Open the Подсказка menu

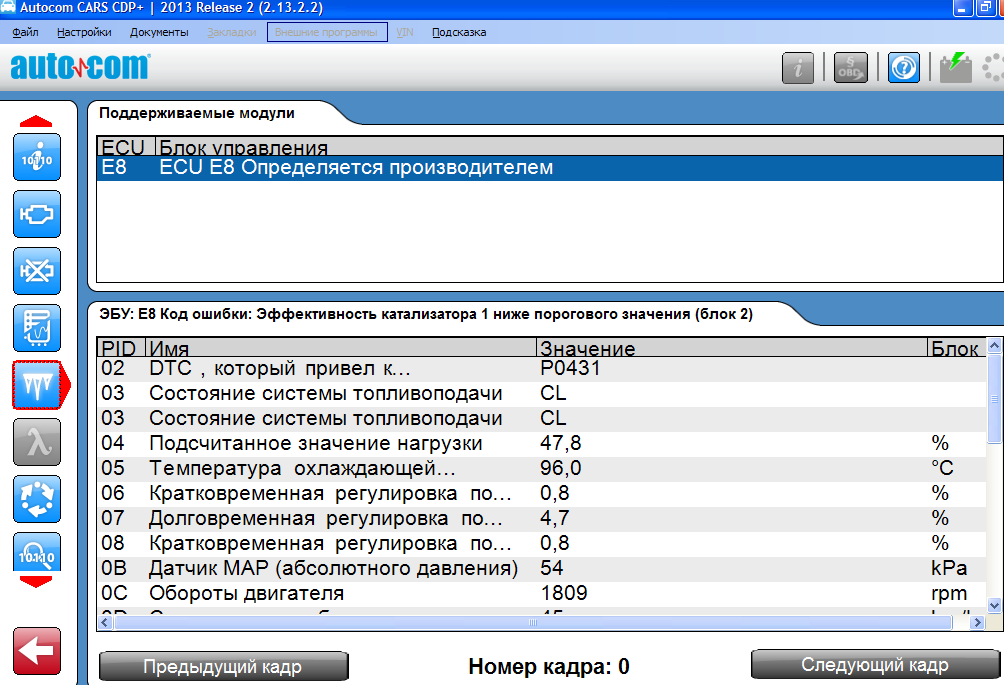click(459, 32)
